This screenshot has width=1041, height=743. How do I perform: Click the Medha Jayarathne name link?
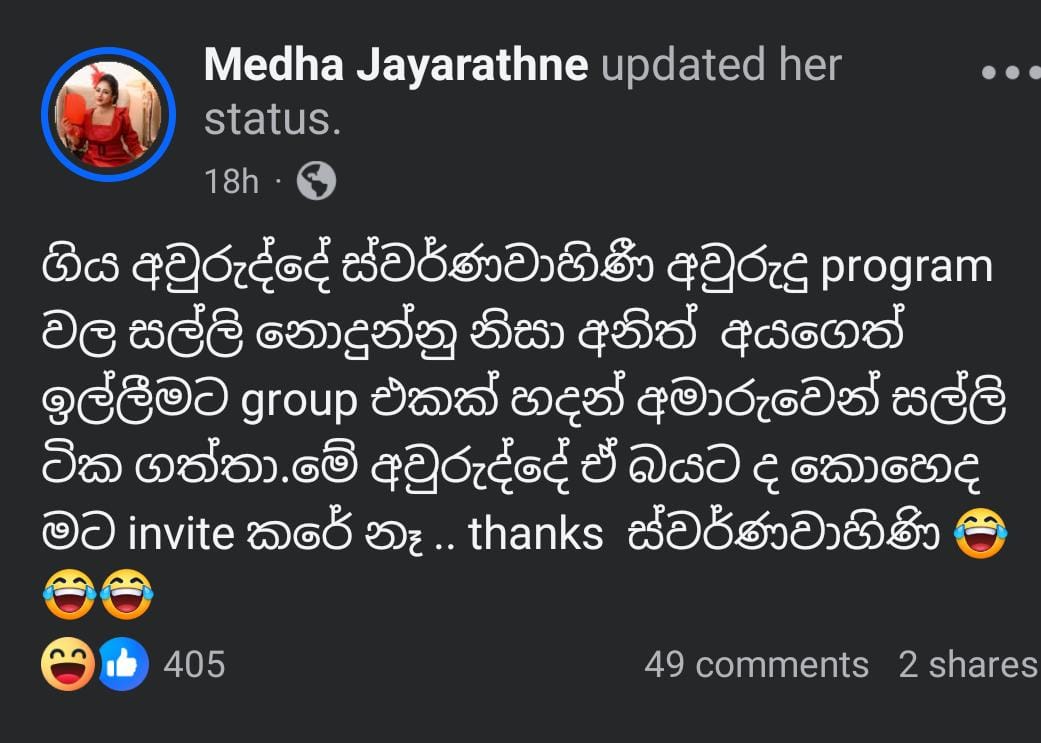pyautogui.click(x=396, y=66)
